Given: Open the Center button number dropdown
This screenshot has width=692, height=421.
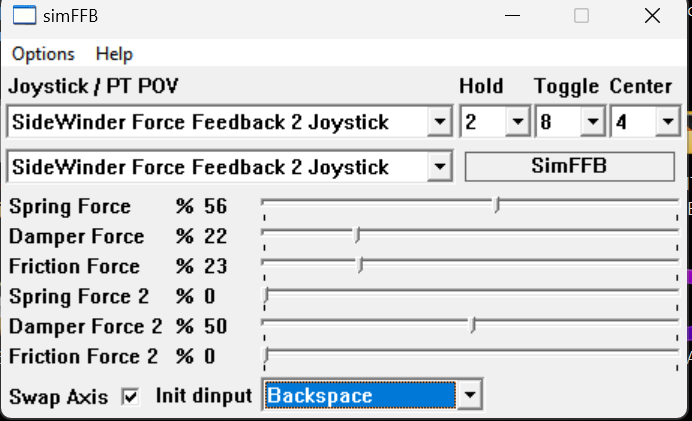Looking at the screenshot, I should (x=667, y=121).
